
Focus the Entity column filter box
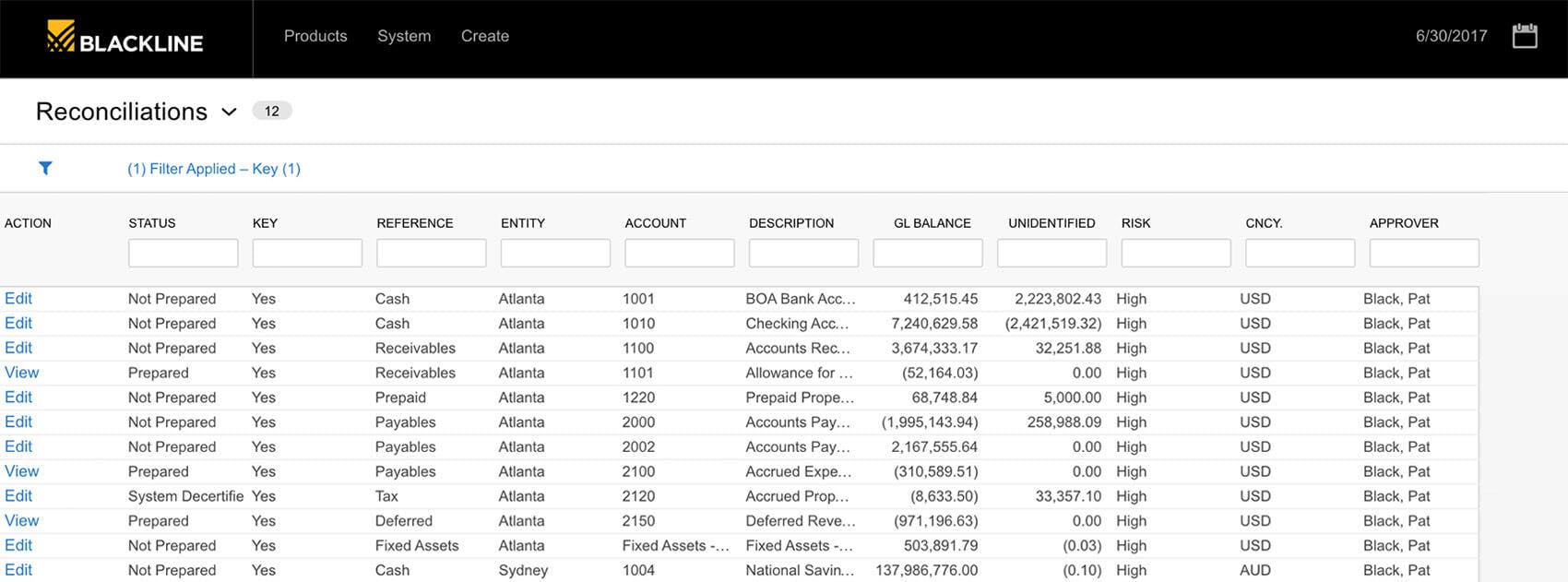pyautogui.click(x=555, y=253)
